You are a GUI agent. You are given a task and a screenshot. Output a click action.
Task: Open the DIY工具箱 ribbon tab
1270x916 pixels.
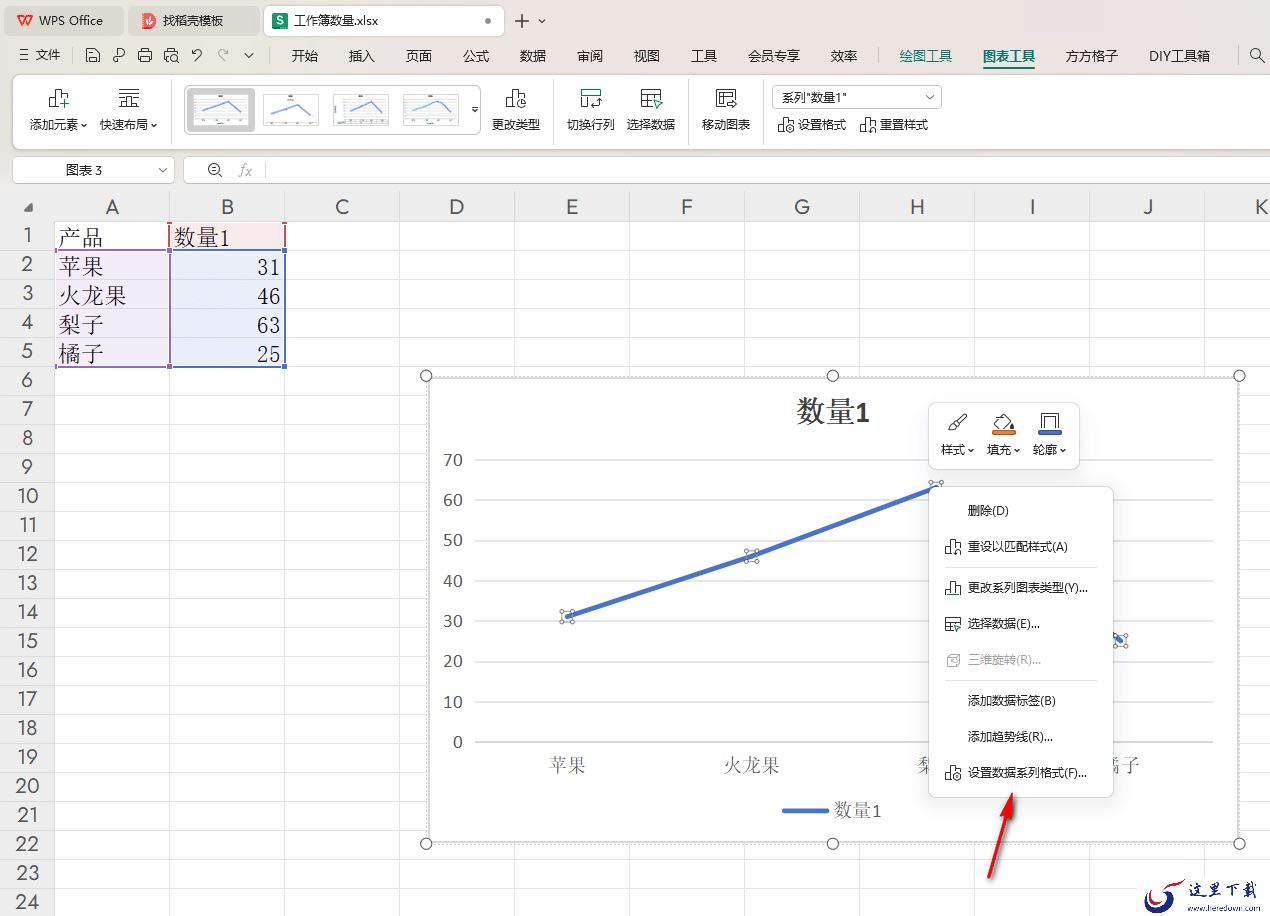coord(1179,56)
